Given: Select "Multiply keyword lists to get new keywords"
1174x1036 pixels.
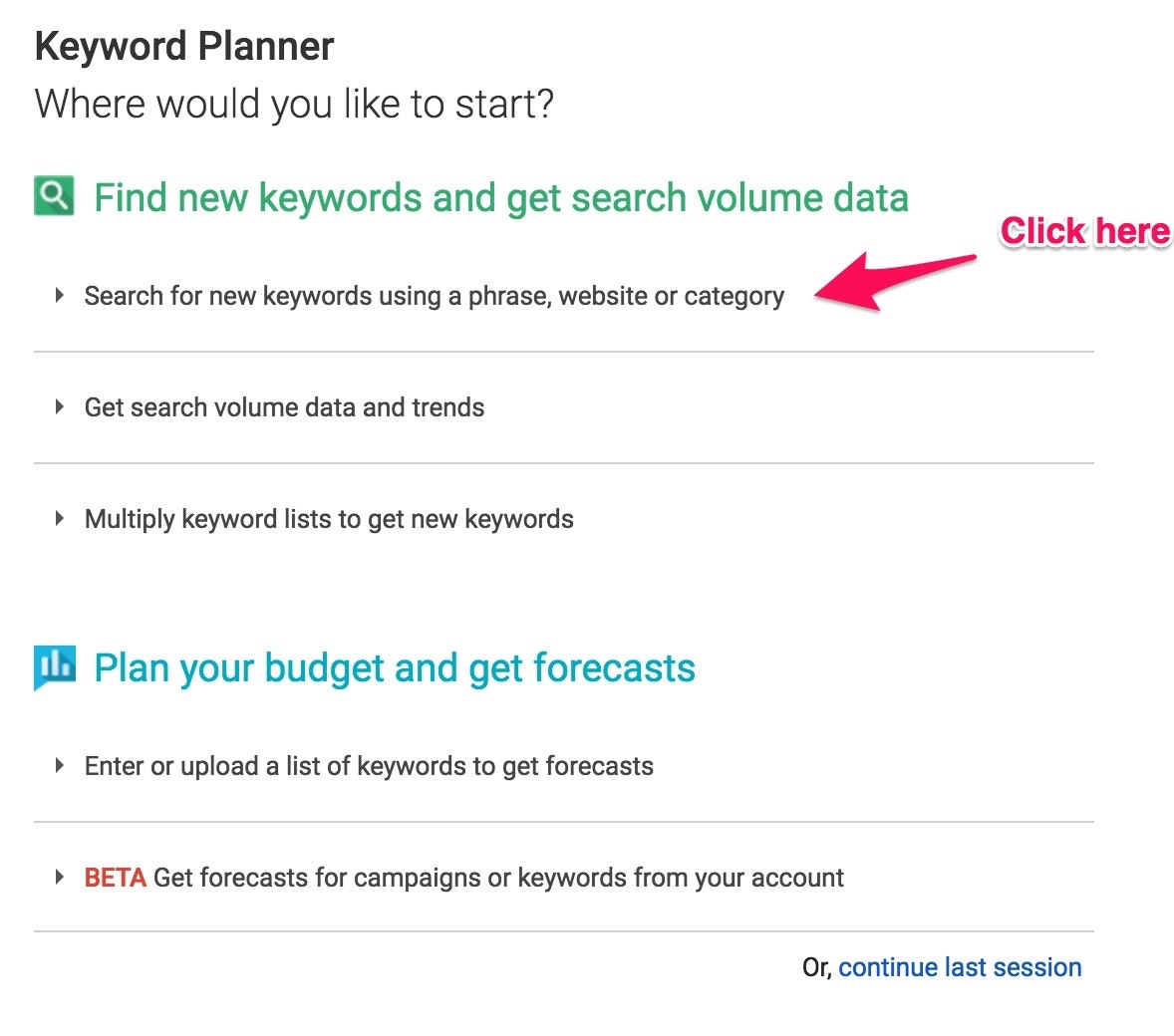Looking at the screenshot, I should pyautogui.click(x=329, y=519).
